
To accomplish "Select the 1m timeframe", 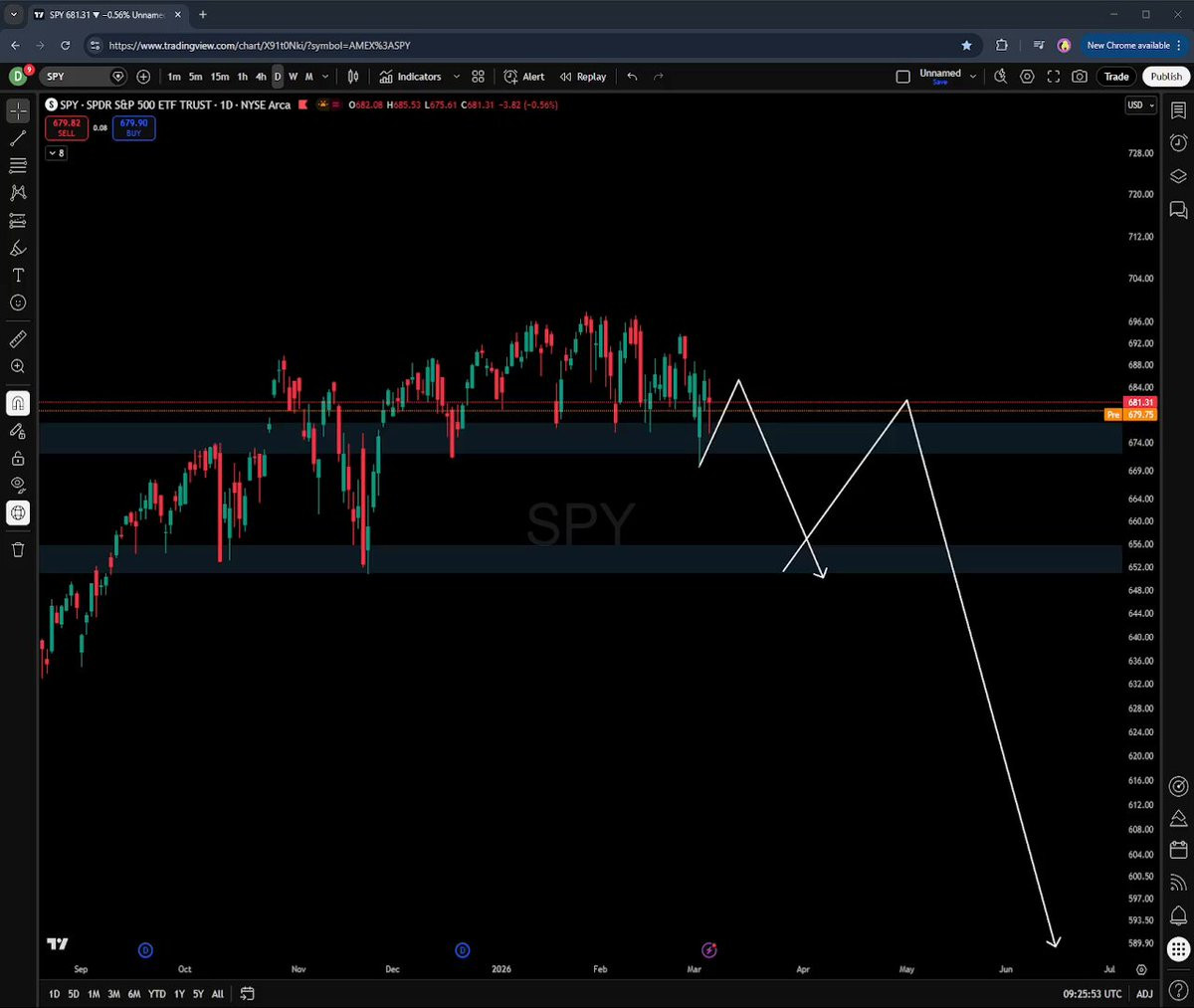I will 174,77.
